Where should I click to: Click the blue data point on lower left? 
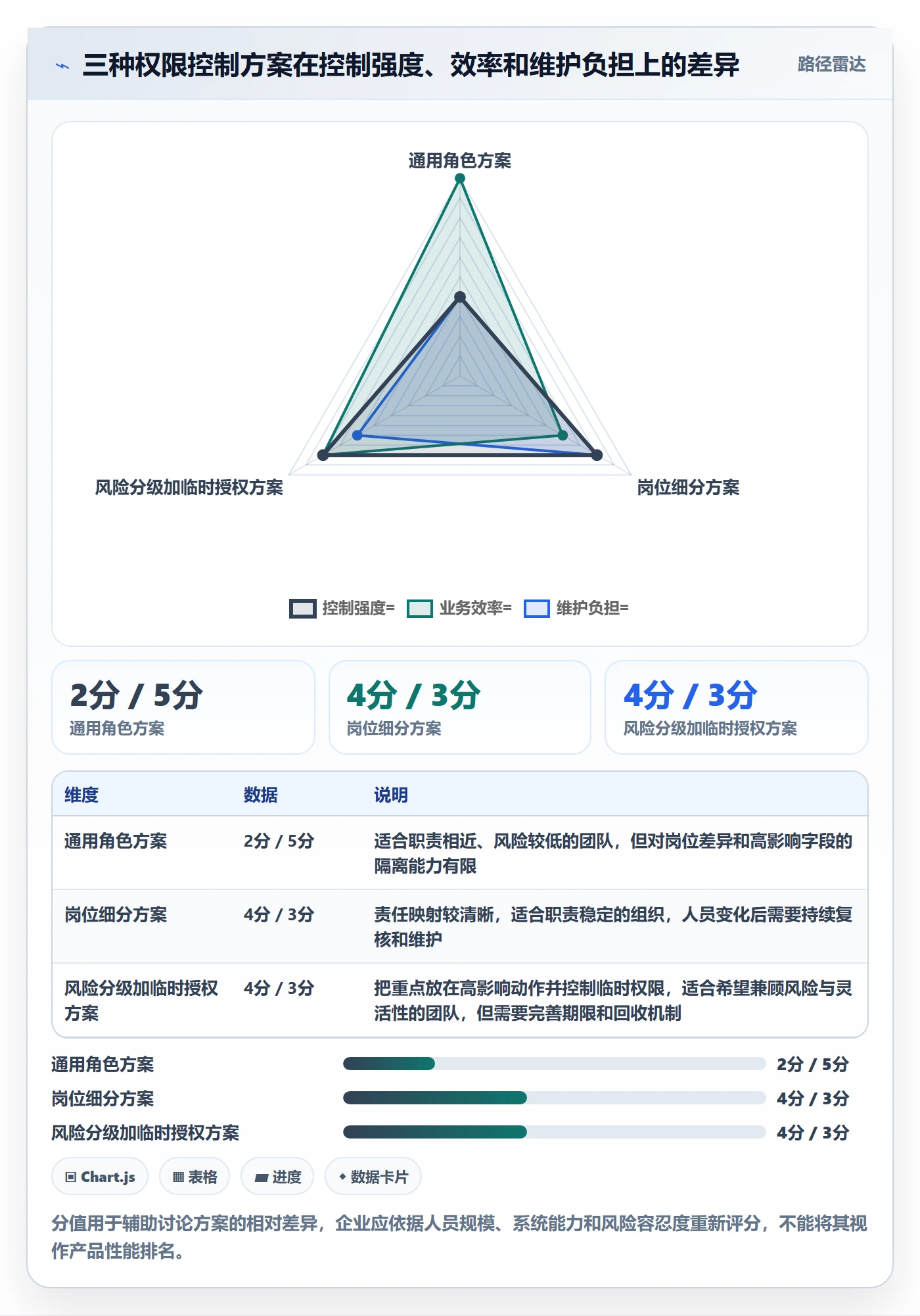pyautogui.click(x=357, y=435)
